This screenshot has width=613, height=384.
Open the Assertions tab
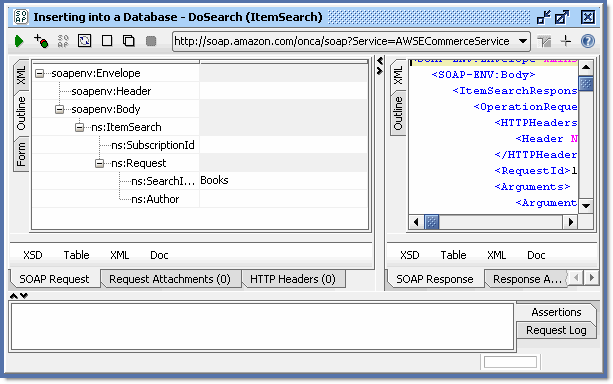point(556,312)
